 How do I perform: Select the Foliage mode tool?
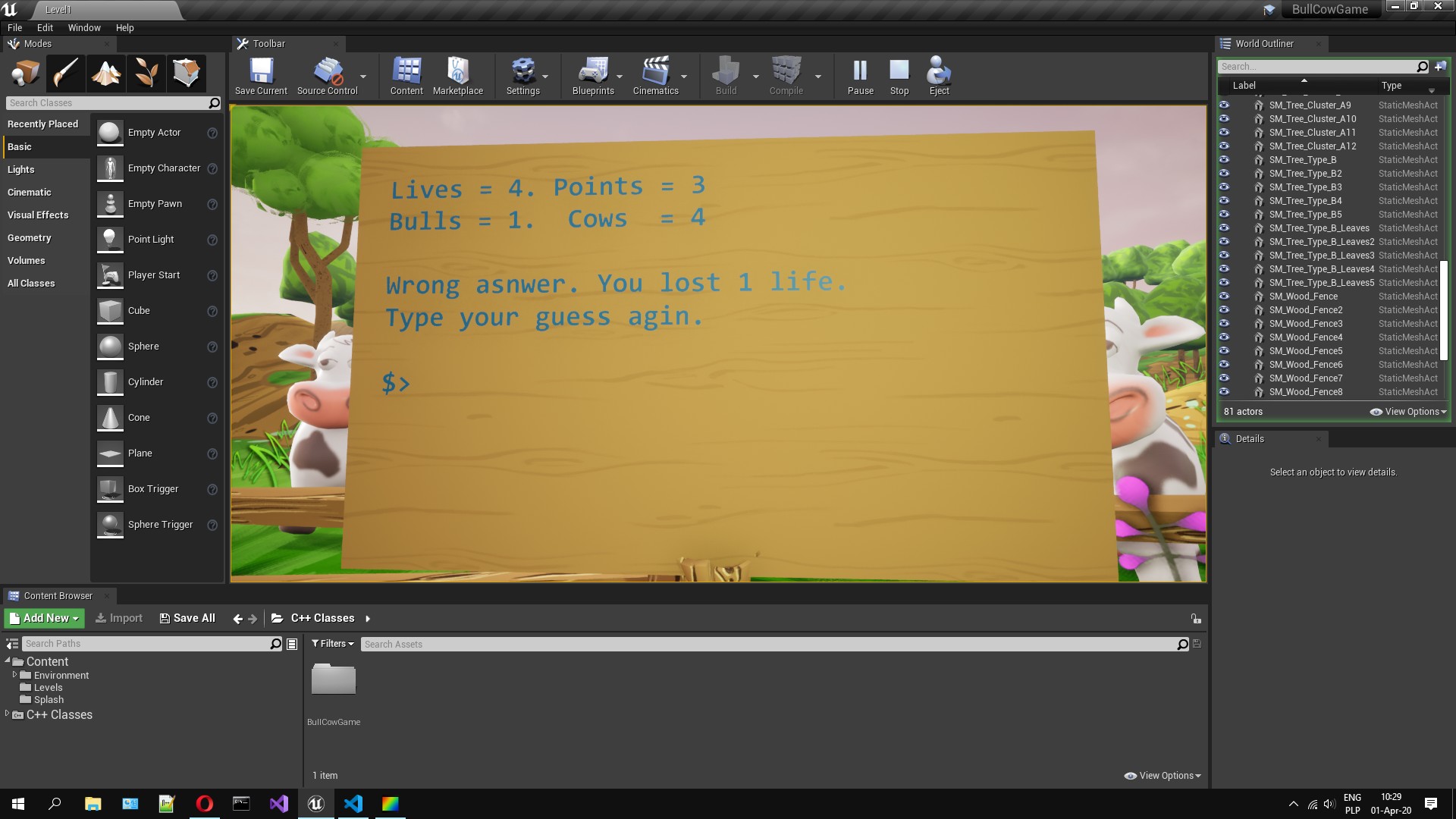point(146,73)
